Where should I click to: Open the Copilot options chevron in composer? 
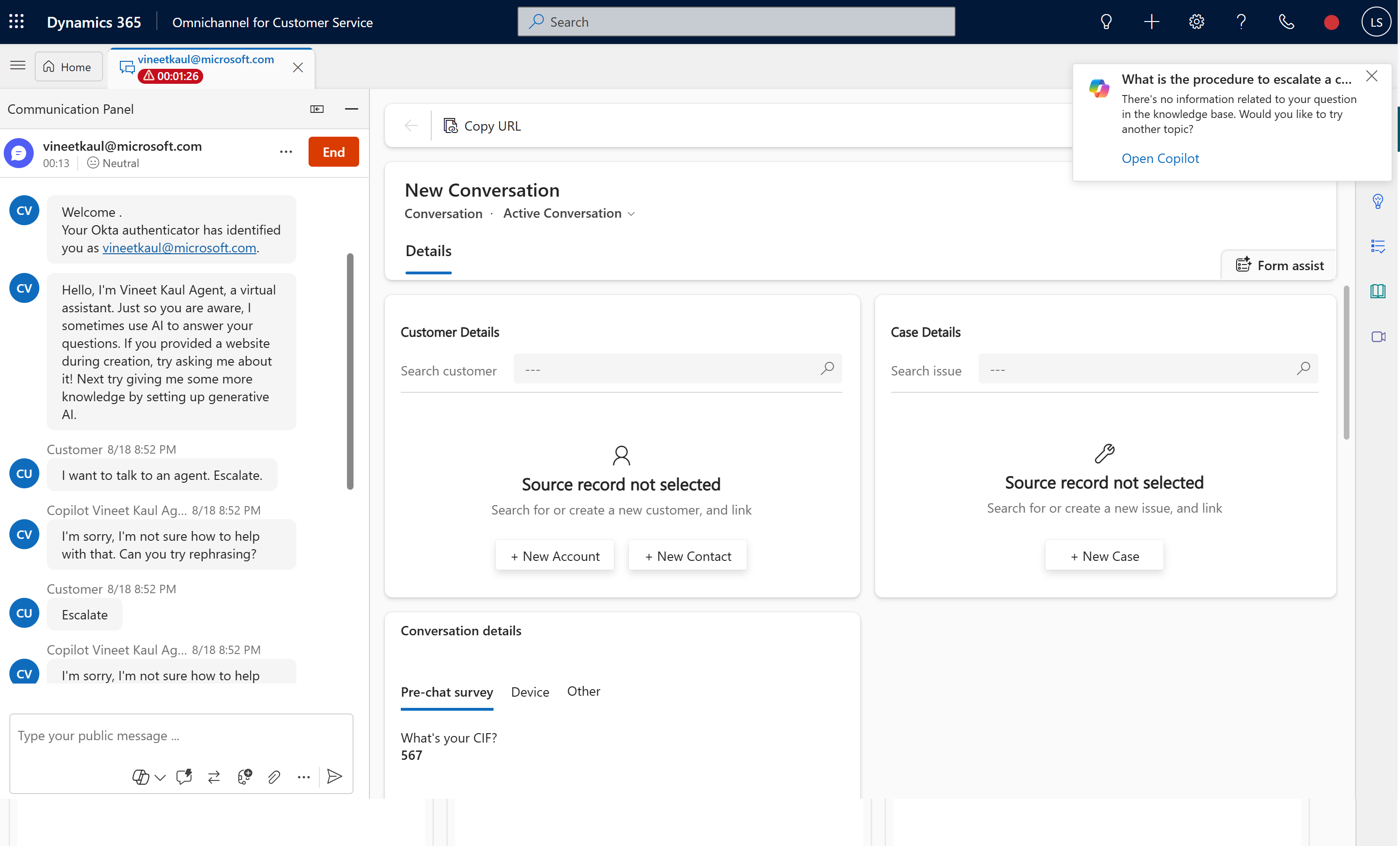click(160, 778)
